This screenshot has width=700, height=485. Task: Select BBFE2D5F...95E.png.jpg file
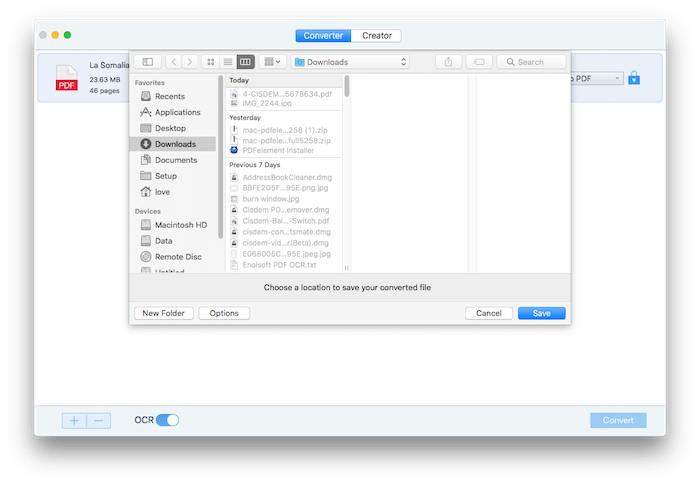click(284, 188)
